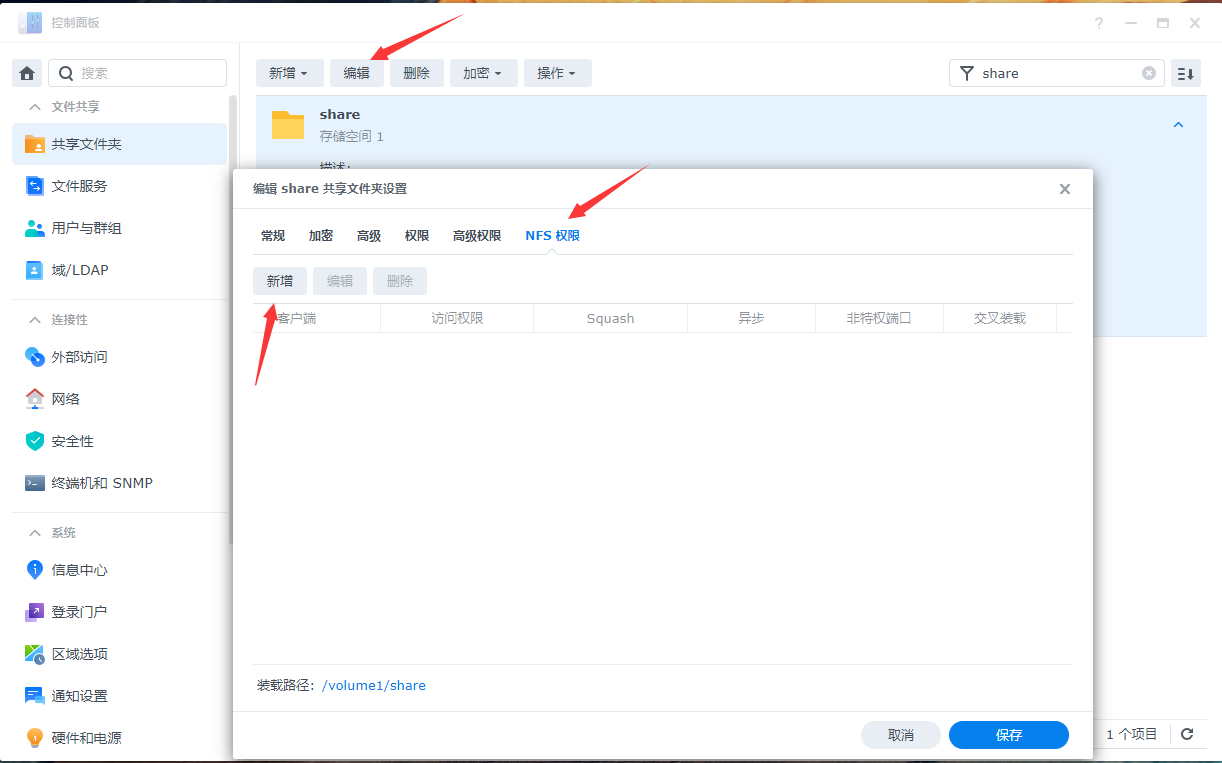Viewport: 1222px width, 763px height.
Task: Open 通知设置 page
Action: point(119,696)
